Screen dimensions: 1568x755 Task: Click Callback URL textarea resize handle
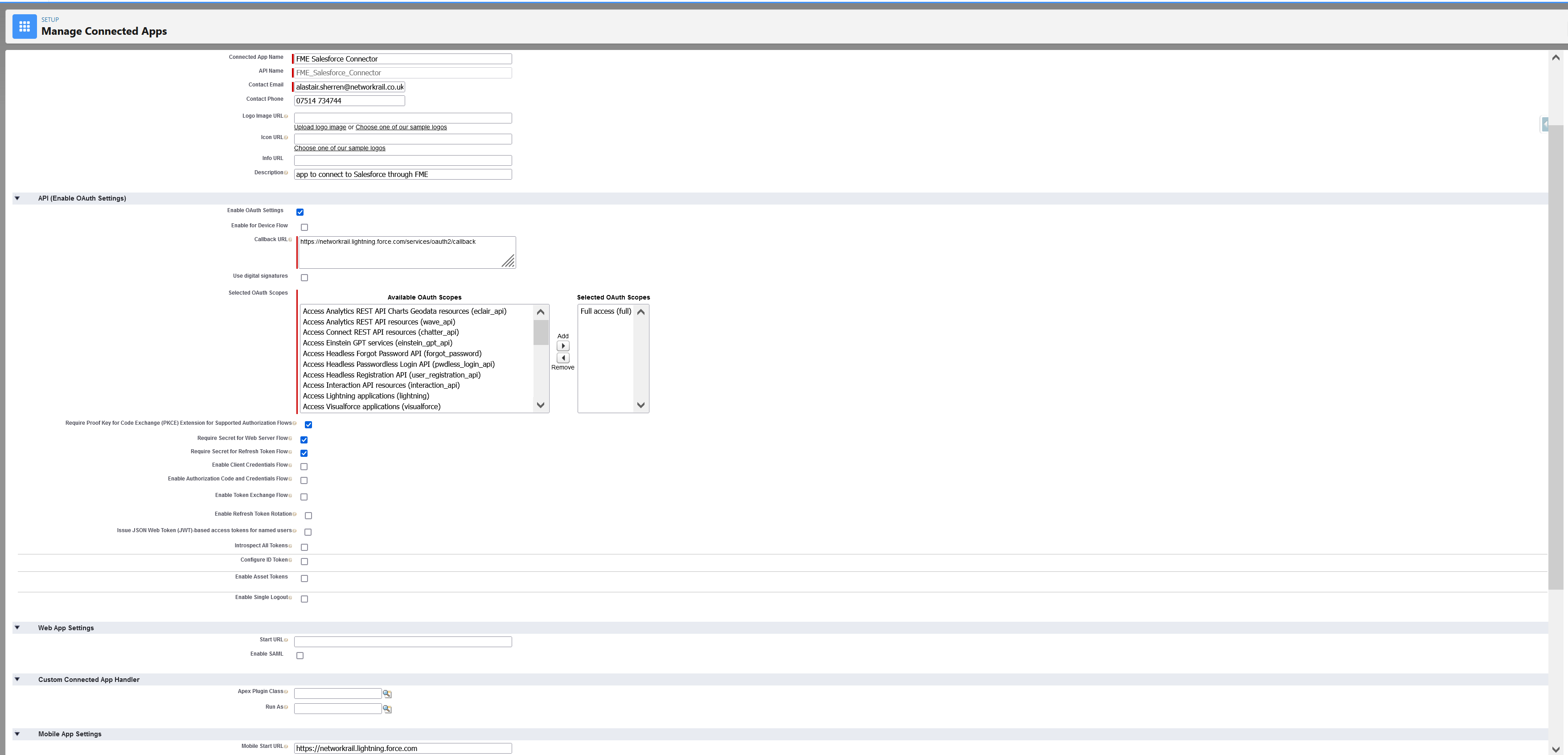[508, 261]
